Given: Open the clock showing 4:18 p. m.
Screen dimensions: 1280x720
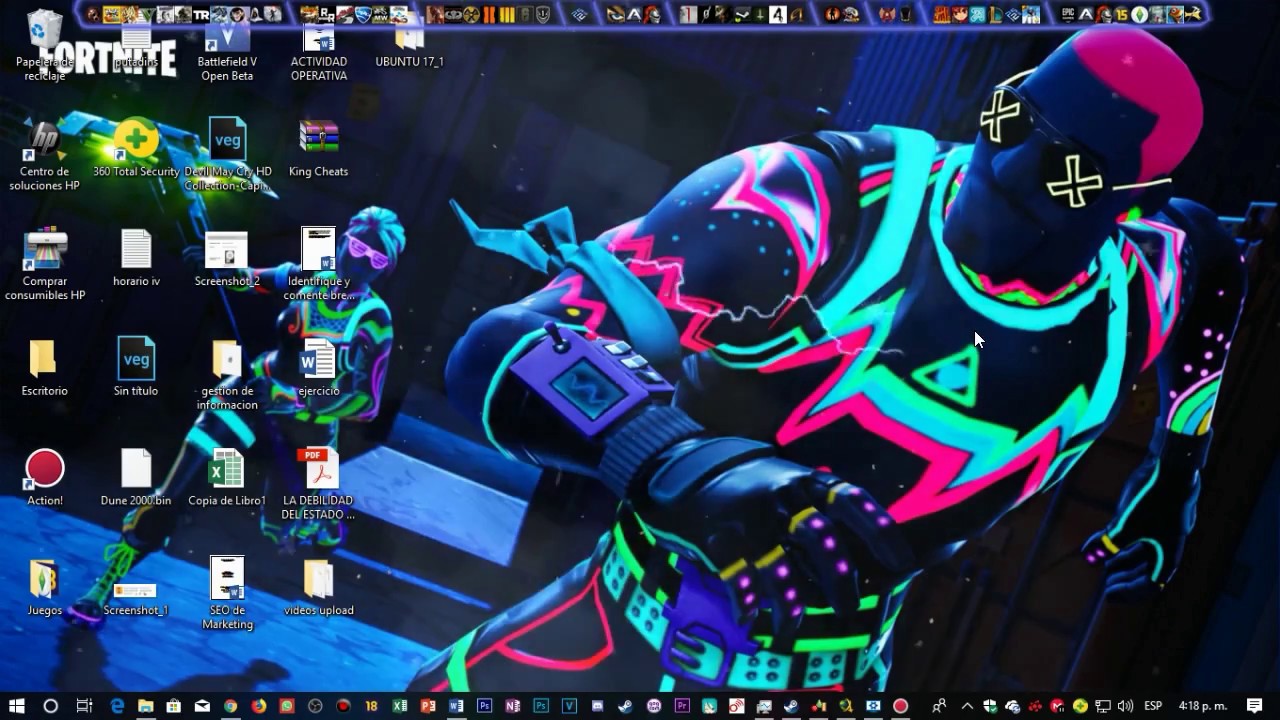Looking at the screenshot, I should click(1203, 706).
